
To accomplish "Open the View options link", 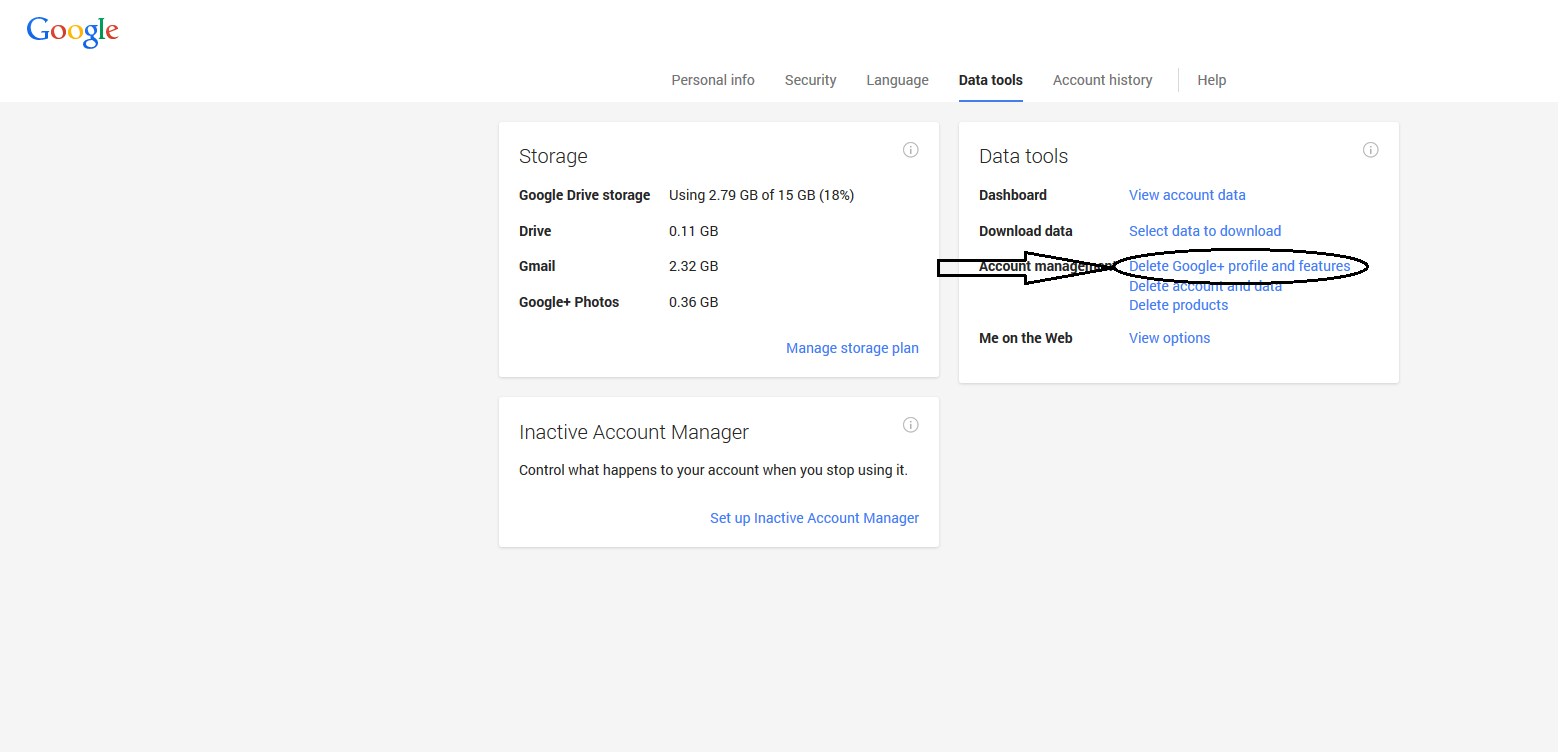I will [x=1169, y=338].
